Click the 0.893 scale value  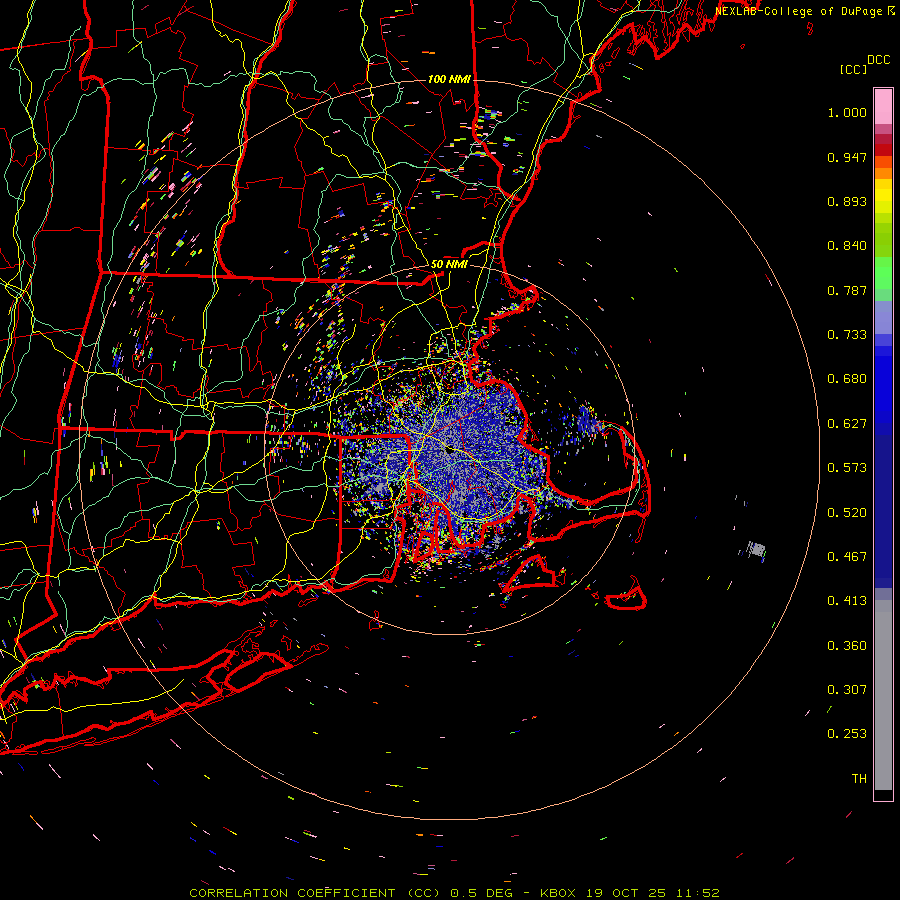click(x=847, y=201)
